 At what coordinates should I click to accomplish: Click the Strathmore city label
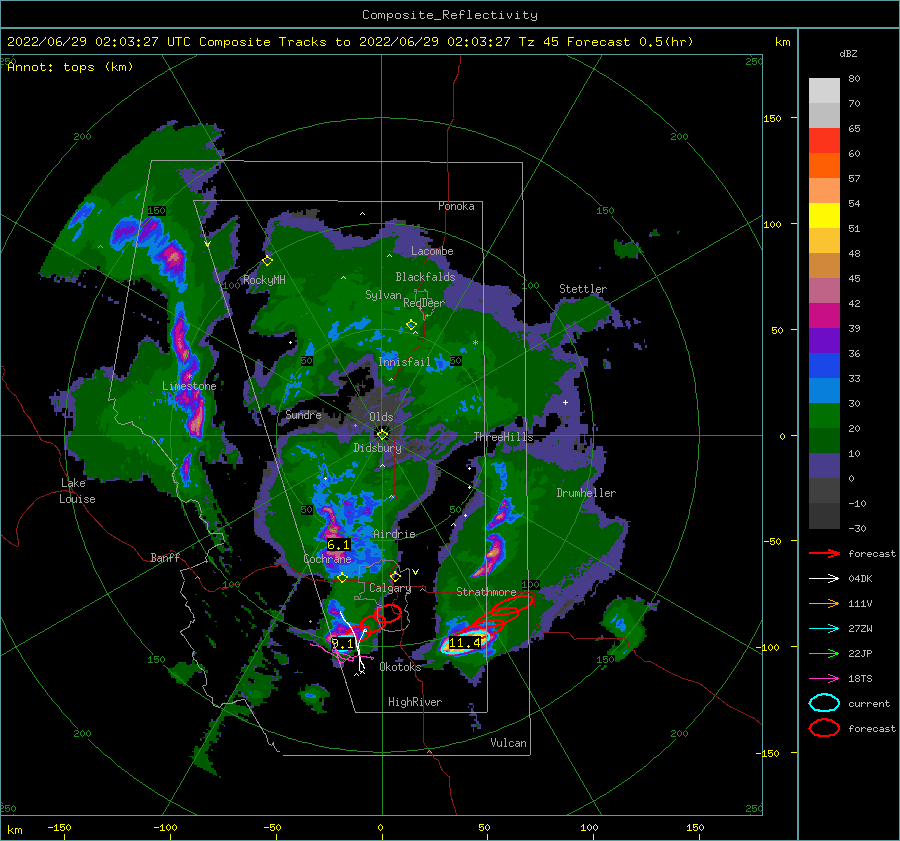486,592
